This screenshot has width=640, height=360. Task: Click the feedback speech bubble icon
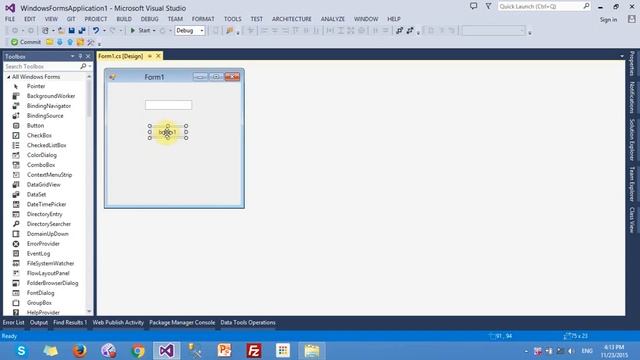tap(473, 6)
